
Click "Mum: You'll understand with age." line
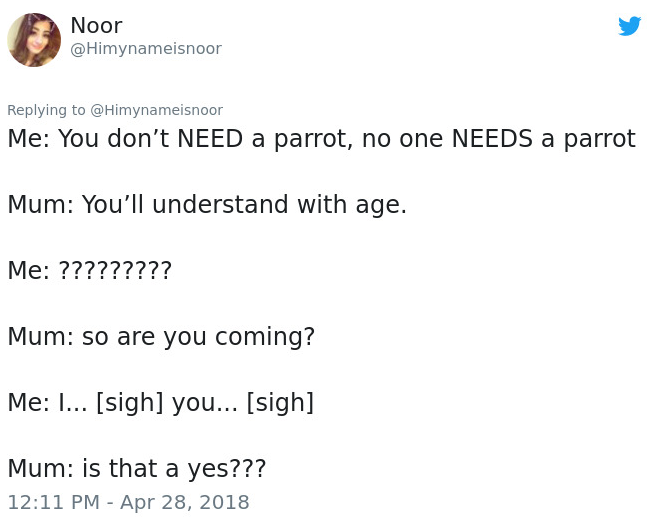pyautogui.click(x=207, y=205)
